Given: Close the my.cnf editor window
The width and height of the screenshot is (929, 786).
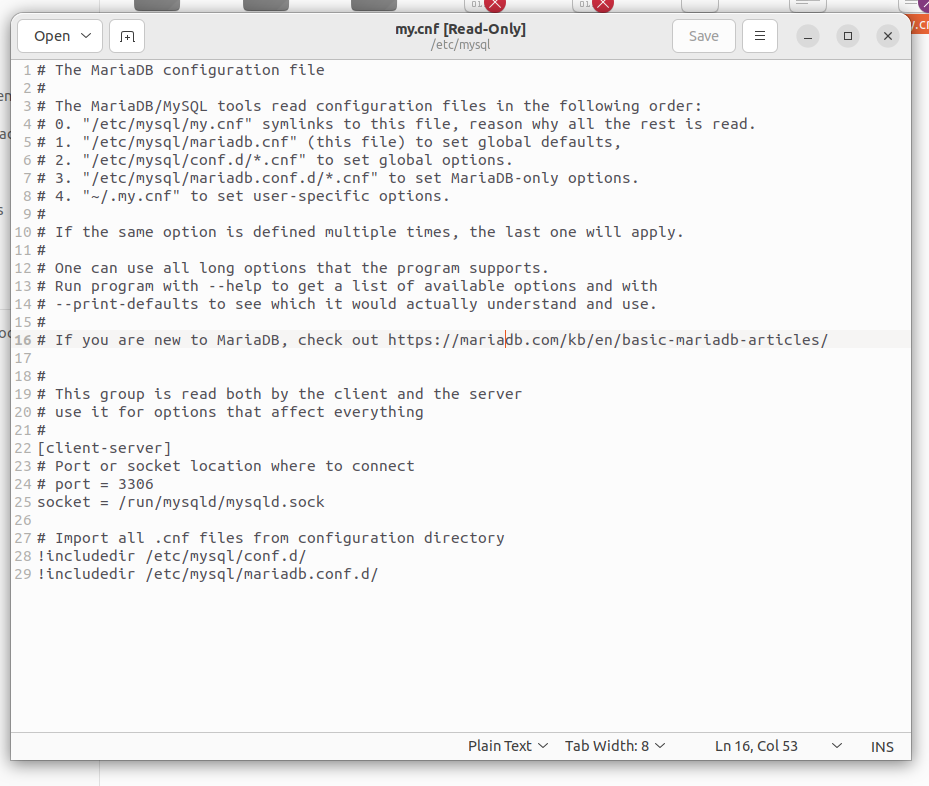Looking at the screenshot, I should coord(888,36).
